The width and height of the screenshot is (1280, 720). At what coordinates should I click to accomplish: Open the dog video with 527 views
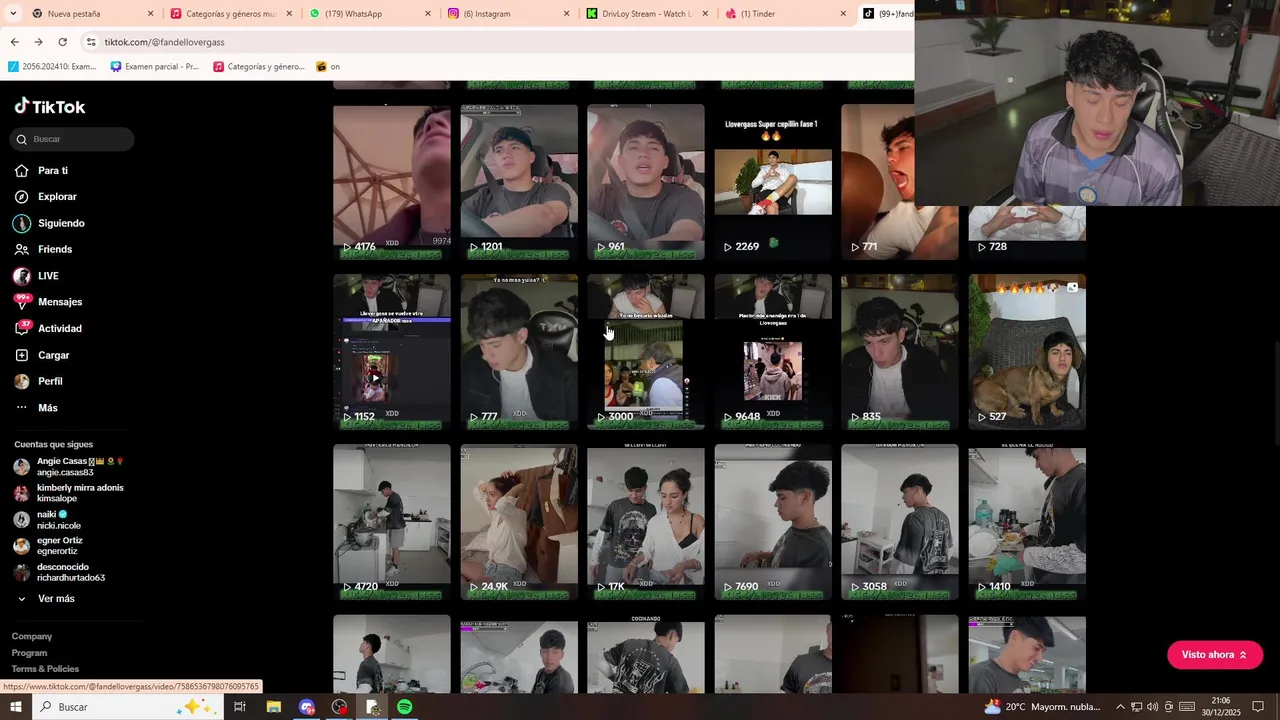tap(1027, 352)
